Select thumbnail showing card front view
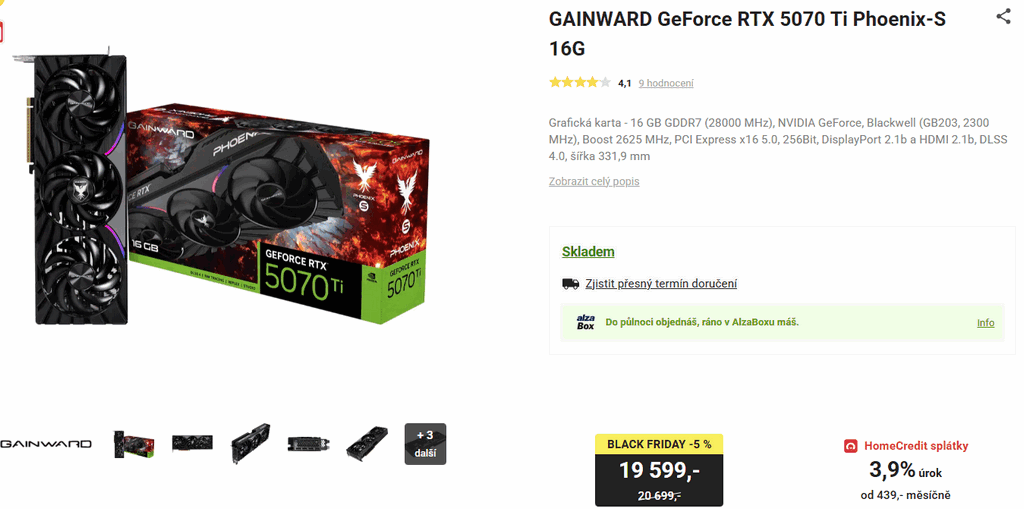Screen dimensions: 1024x509 192,443
